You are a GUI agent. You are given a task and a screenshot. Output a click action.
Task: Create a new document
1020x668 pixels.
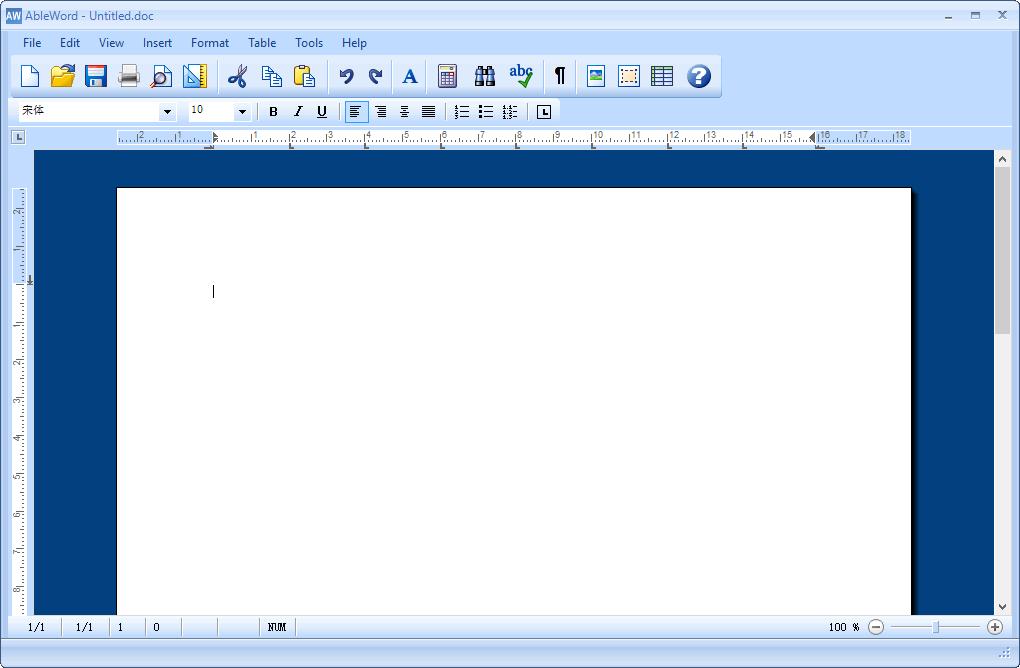tap(30, 76)
